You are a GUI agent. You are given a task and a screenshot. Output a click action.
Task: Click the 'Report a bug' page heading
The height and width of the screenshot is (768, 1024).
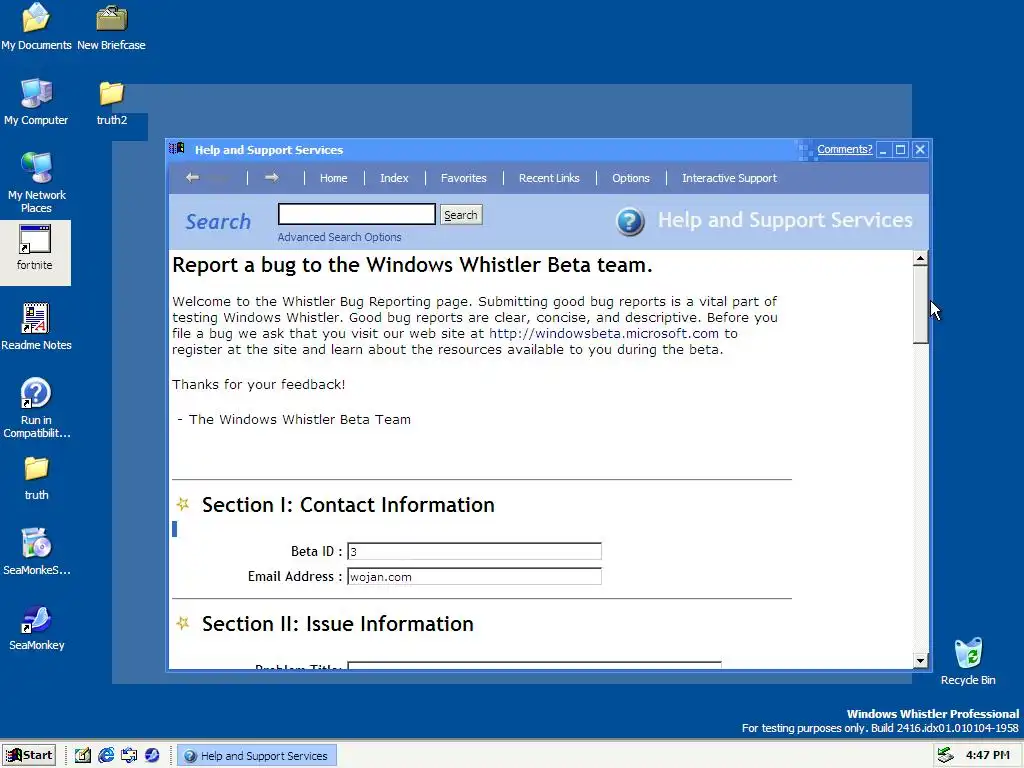coord(412,265)
